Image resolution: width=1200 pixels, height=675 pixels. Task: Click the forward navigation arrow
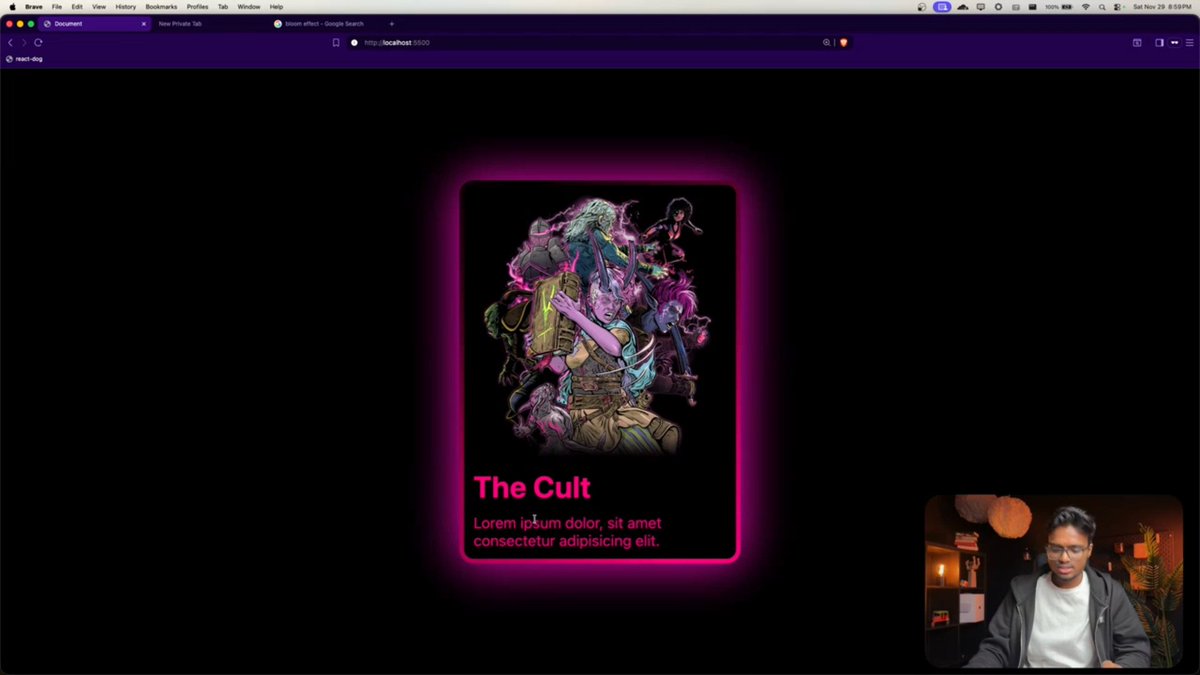(x=24, y=42)
